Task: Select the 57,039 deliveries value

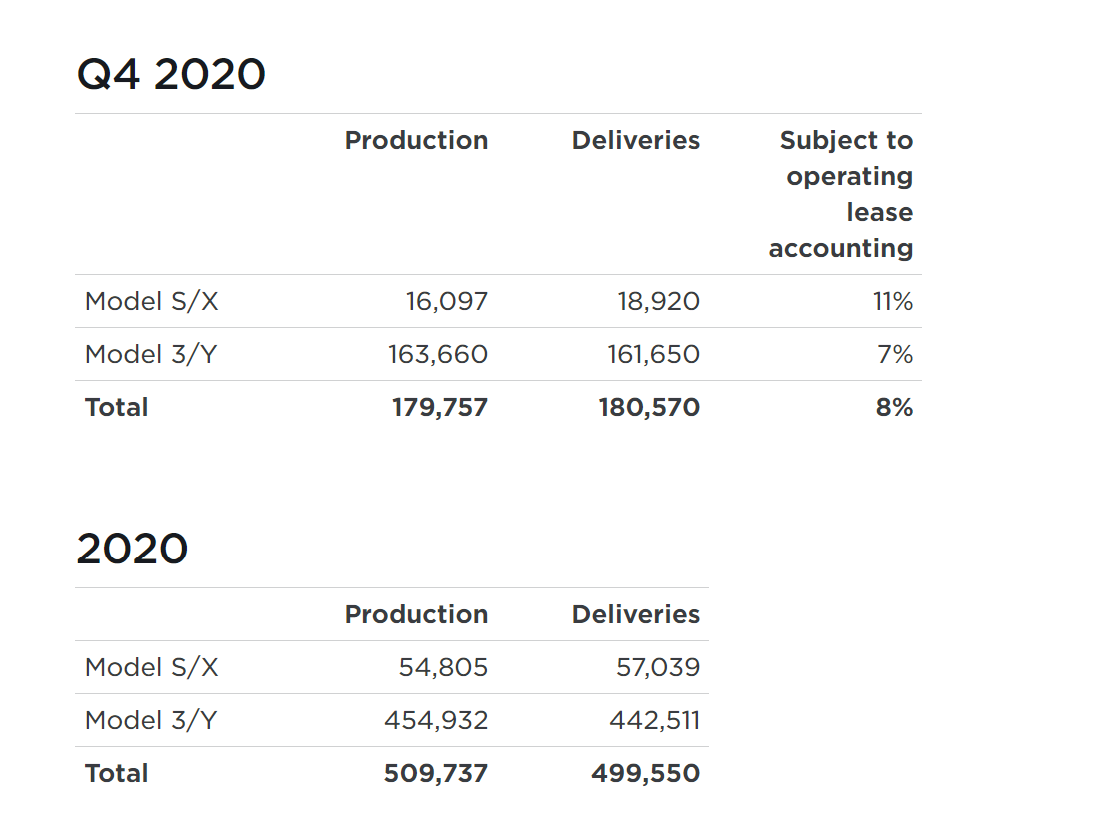Action: [658, 668]
